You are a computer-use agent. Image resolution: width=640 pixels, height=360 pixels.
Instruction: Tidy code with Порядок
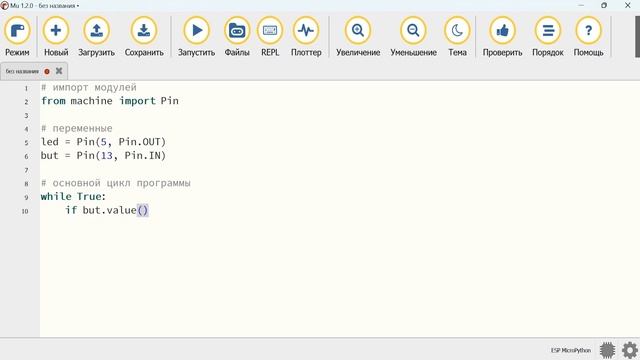548,37
